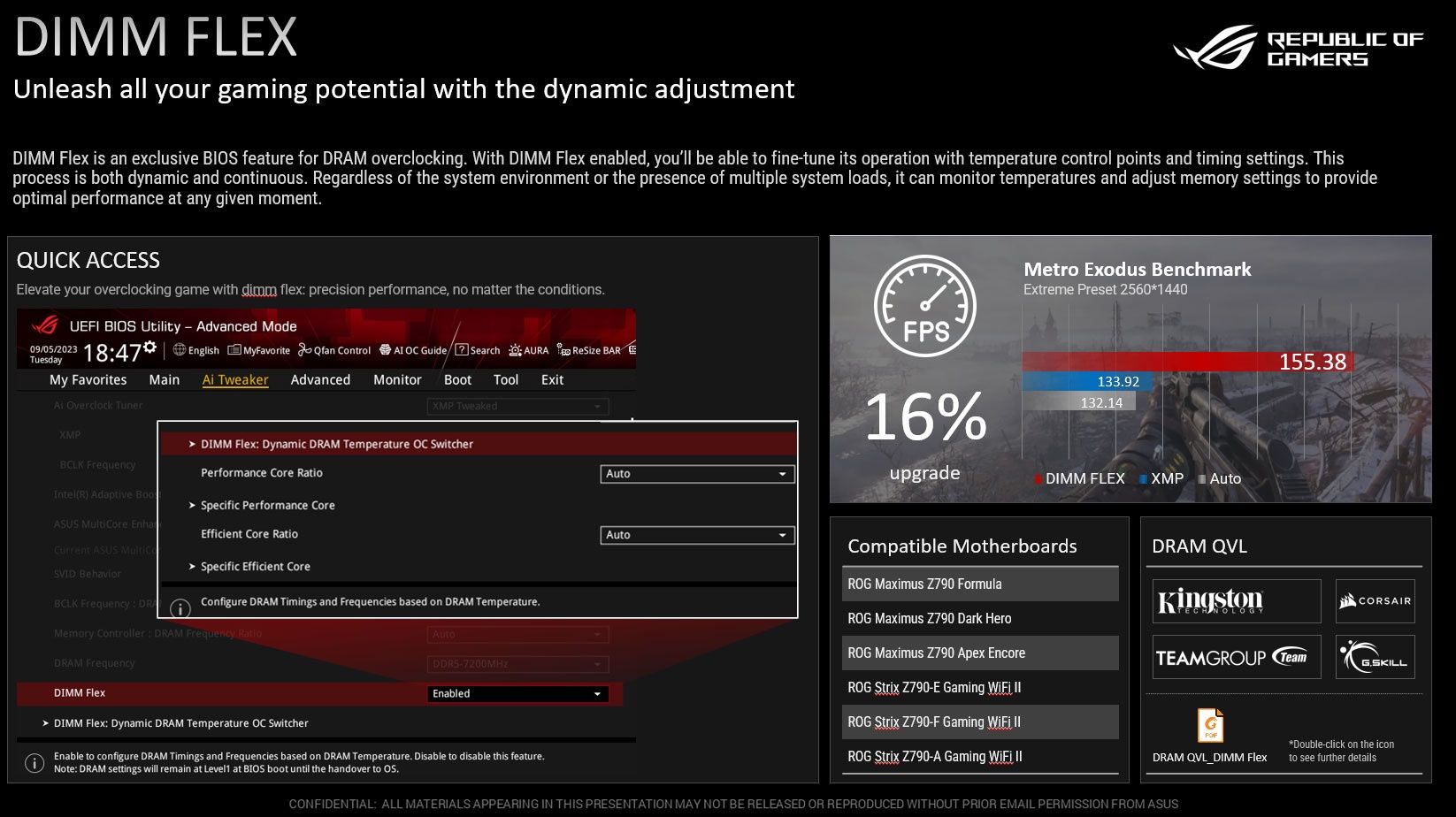
Task: Open the DRAM Frequency DDR5-7200MHz dropdown
Action: 518,664
